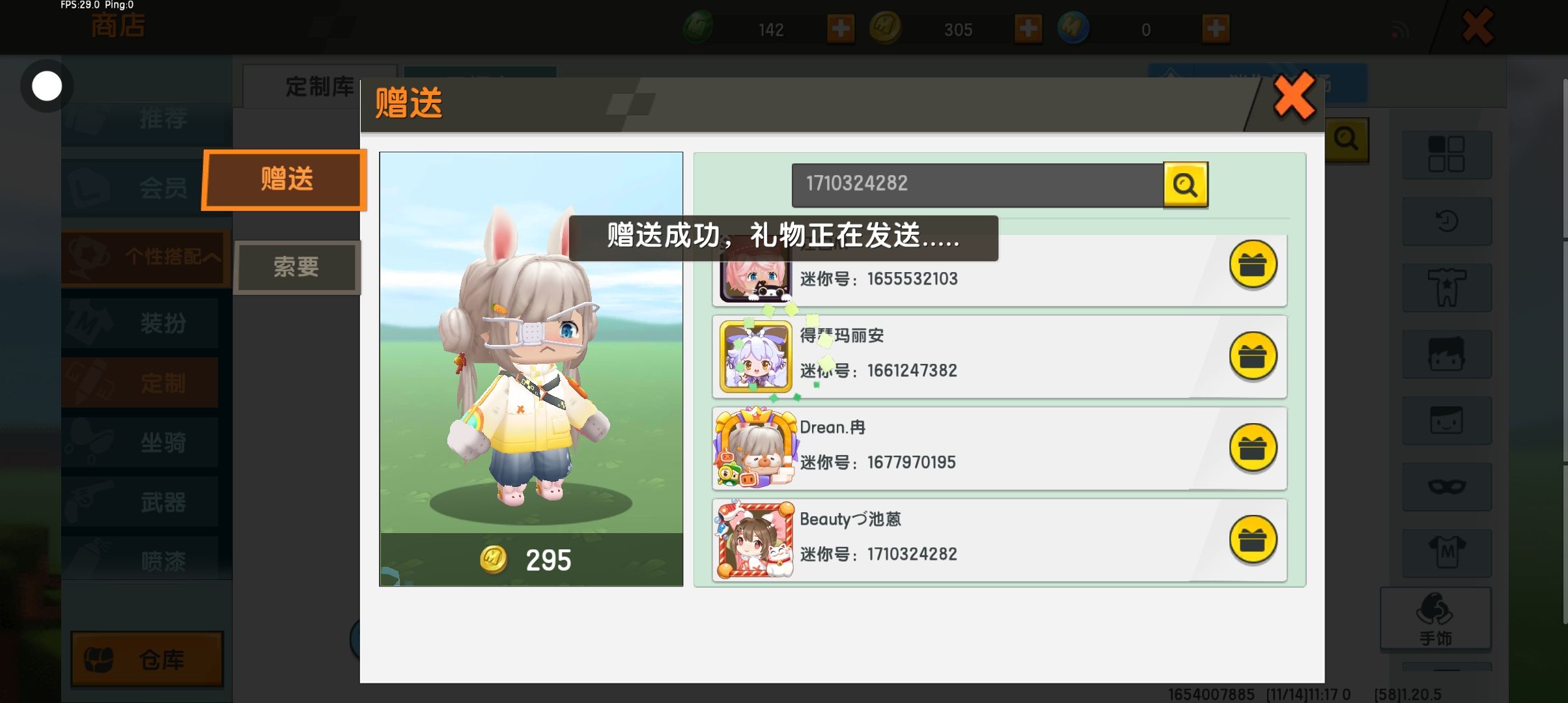
Task: Click Beautyづ池蔥 avatar thumbnail
Action: pos(755,540)
